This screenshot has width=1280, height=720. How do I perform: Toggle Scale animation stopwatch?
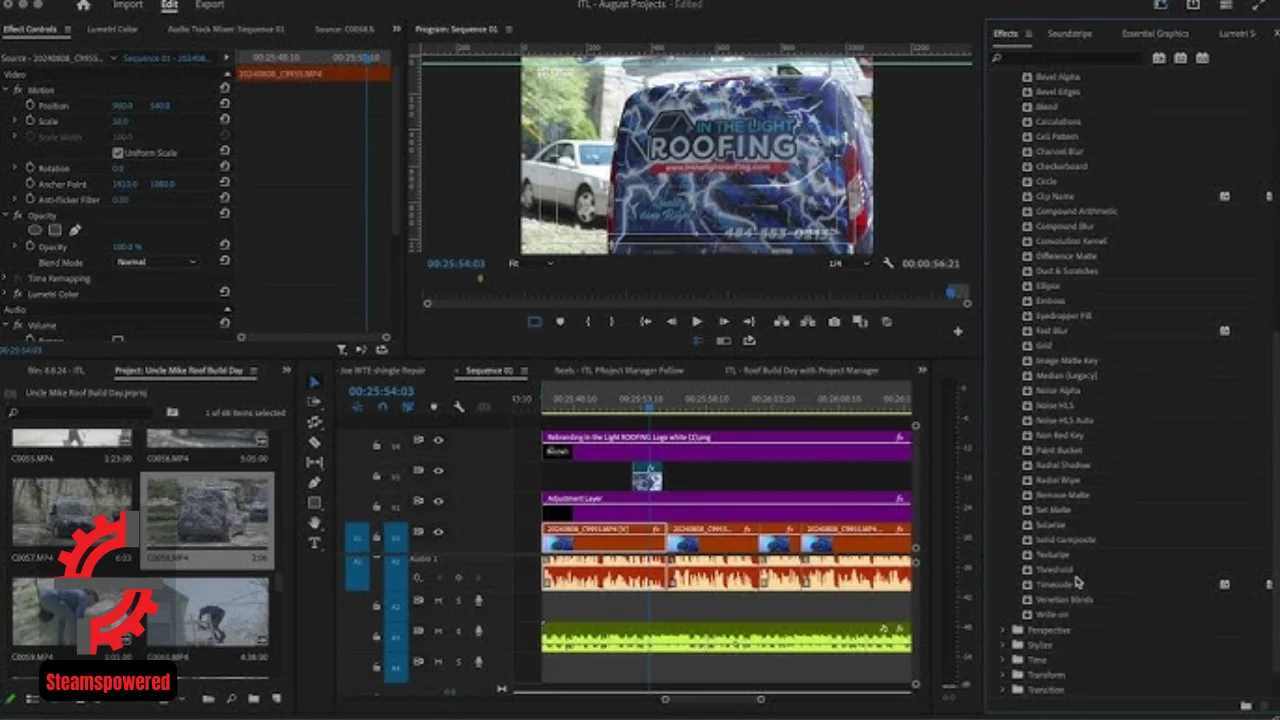tap(30, 121)
